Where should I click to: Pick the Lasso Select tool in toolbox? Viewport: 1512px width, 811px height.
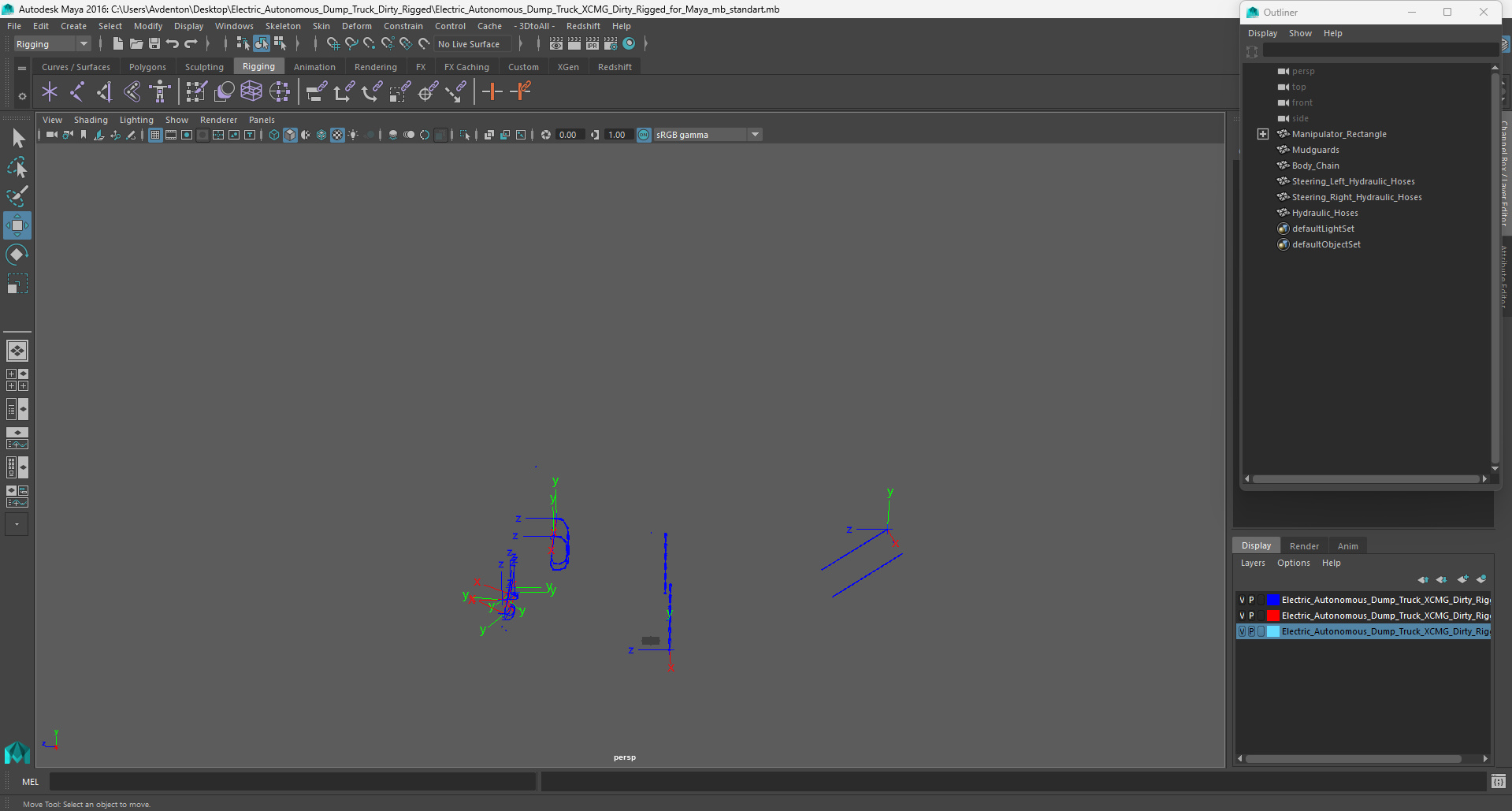coord(17,168)
